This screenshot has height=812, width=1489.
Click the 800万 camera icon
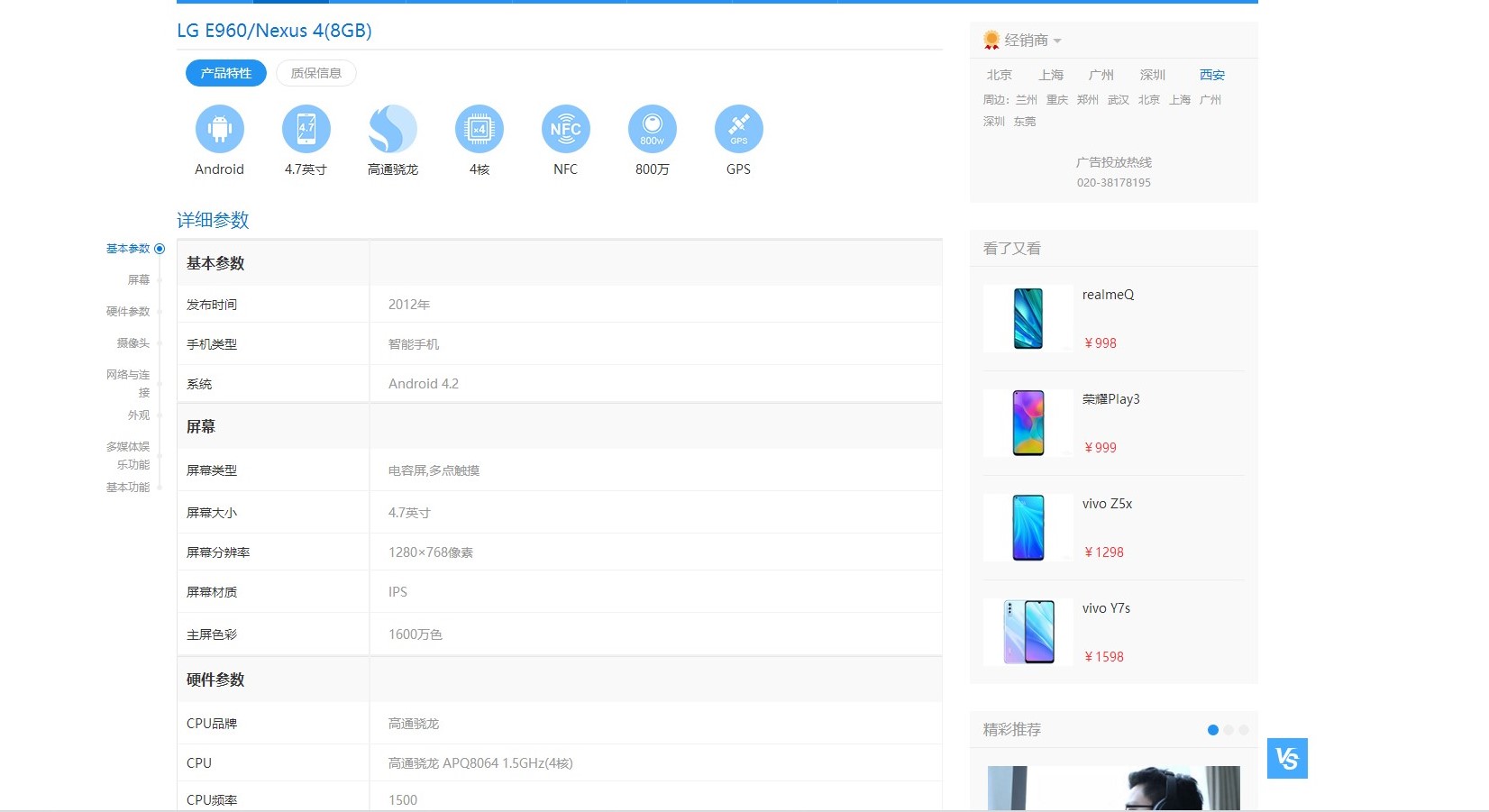point(652,129)
